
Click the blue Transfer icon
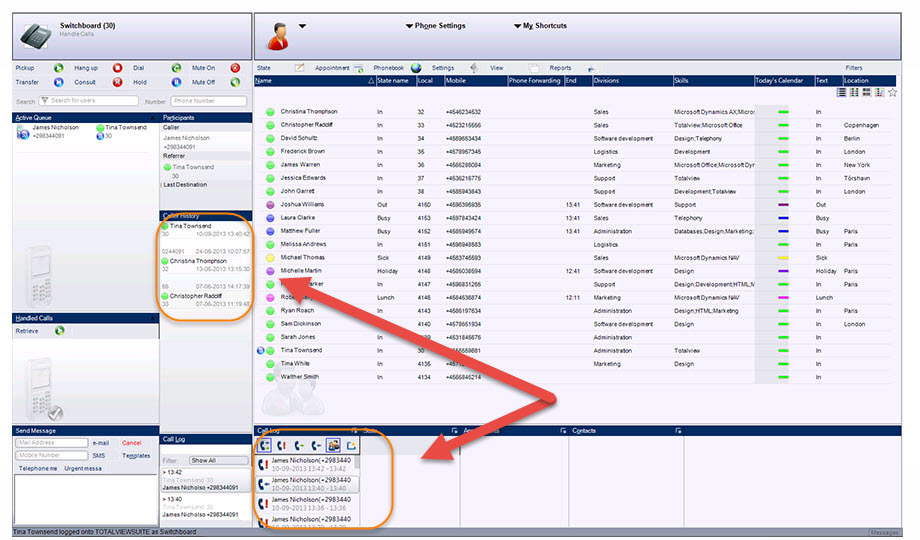(x=58, y=82)
